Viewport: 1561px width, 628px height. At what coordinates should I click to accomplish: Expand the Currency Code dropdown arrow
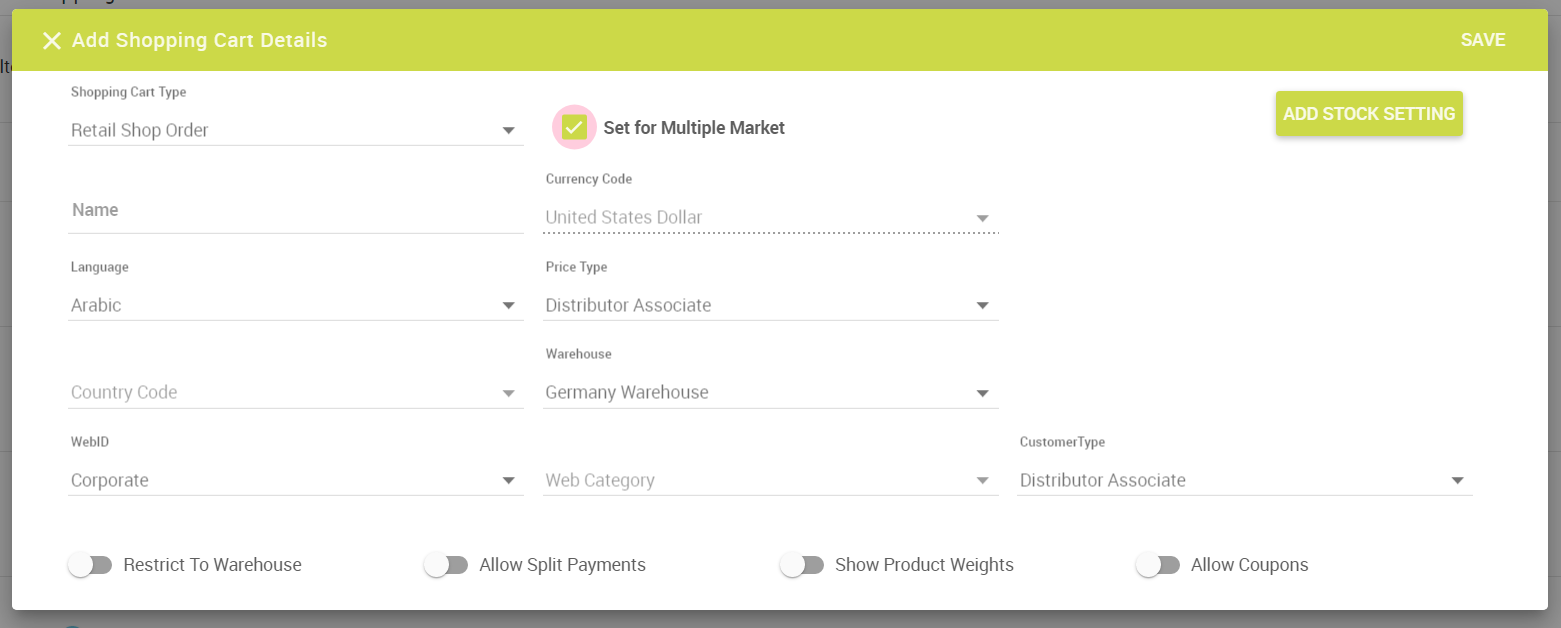click(982, 218)
